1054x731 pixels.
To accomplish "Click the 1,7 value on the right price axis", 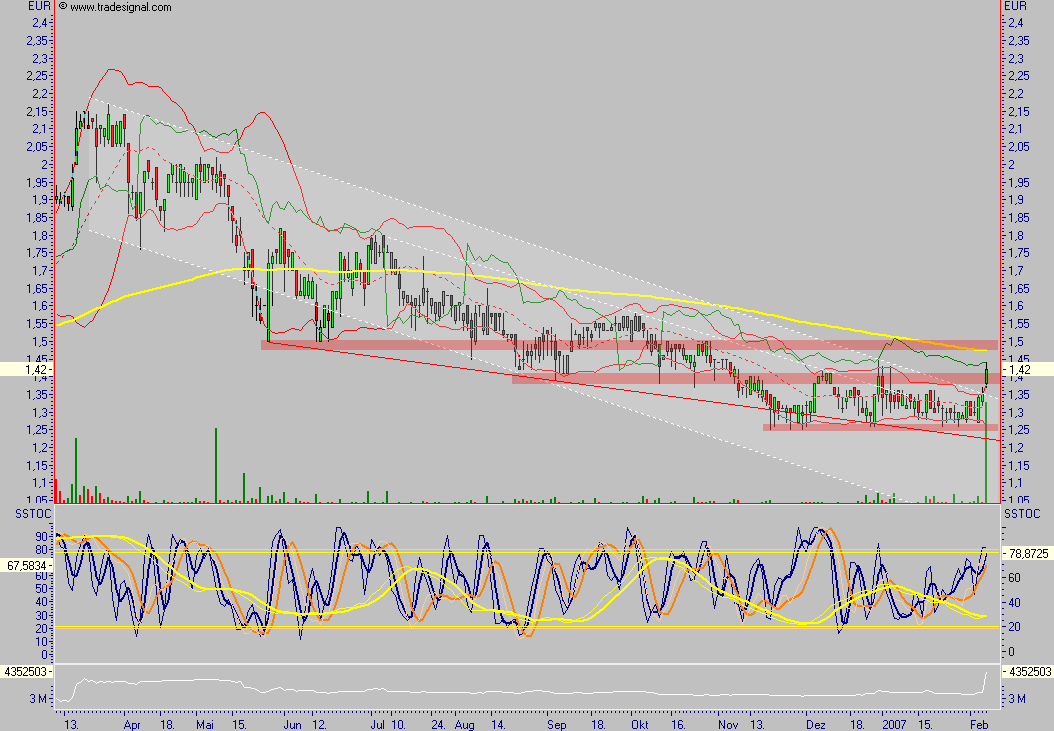I will [1016, 271].
